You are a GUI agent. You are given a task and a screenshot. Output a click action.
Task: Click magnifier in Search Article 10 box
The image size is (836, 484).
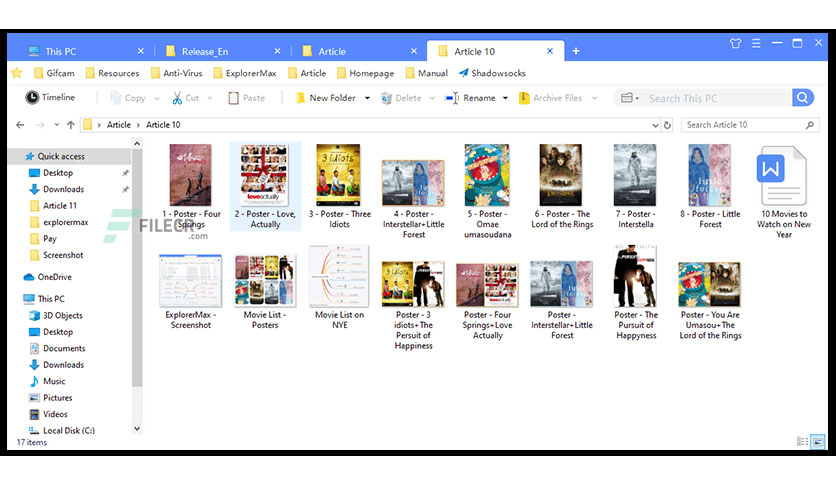[809, 125]
